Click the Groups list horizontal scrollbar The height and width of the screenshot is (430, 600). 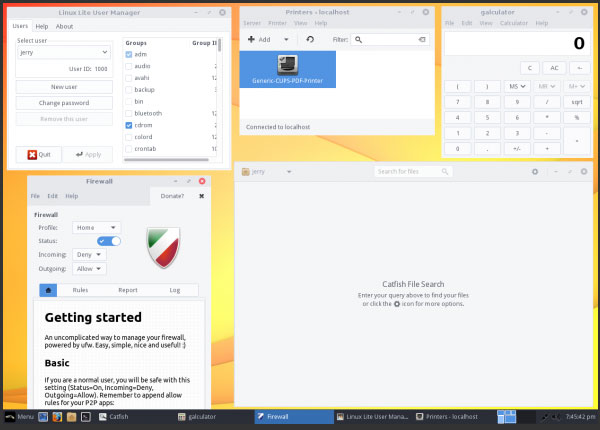click(166, 160)
